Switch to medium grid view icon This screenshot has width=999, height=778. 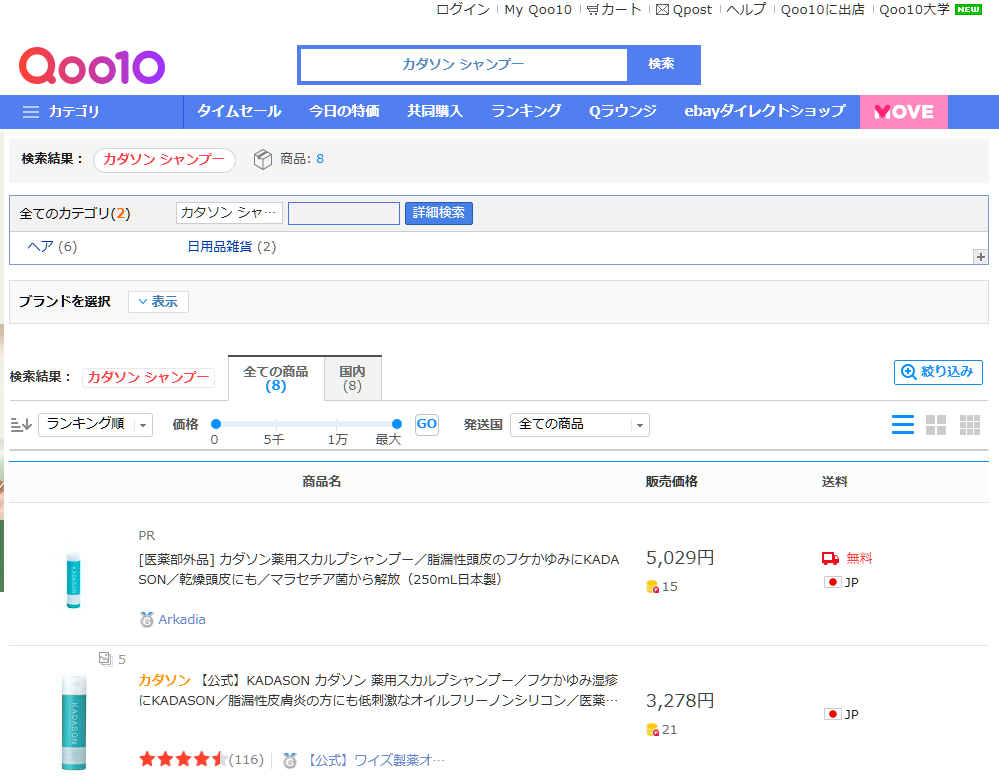click(x=935, y=424)
